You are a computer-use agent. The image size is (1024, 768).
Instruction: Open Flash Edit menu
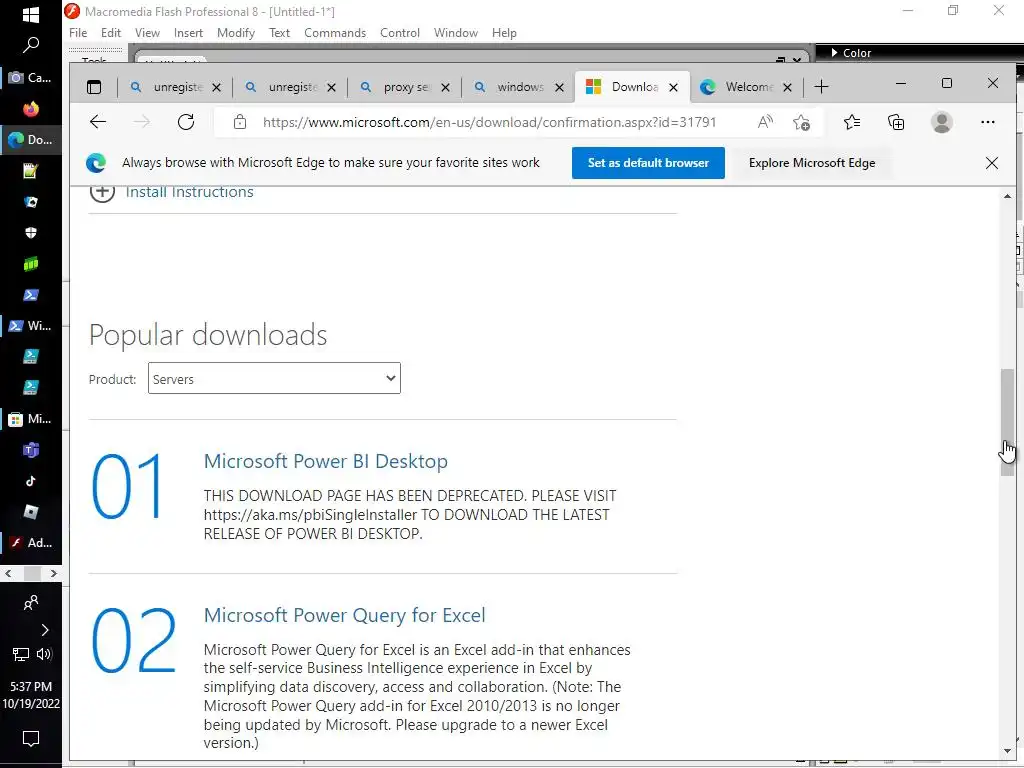110,33
